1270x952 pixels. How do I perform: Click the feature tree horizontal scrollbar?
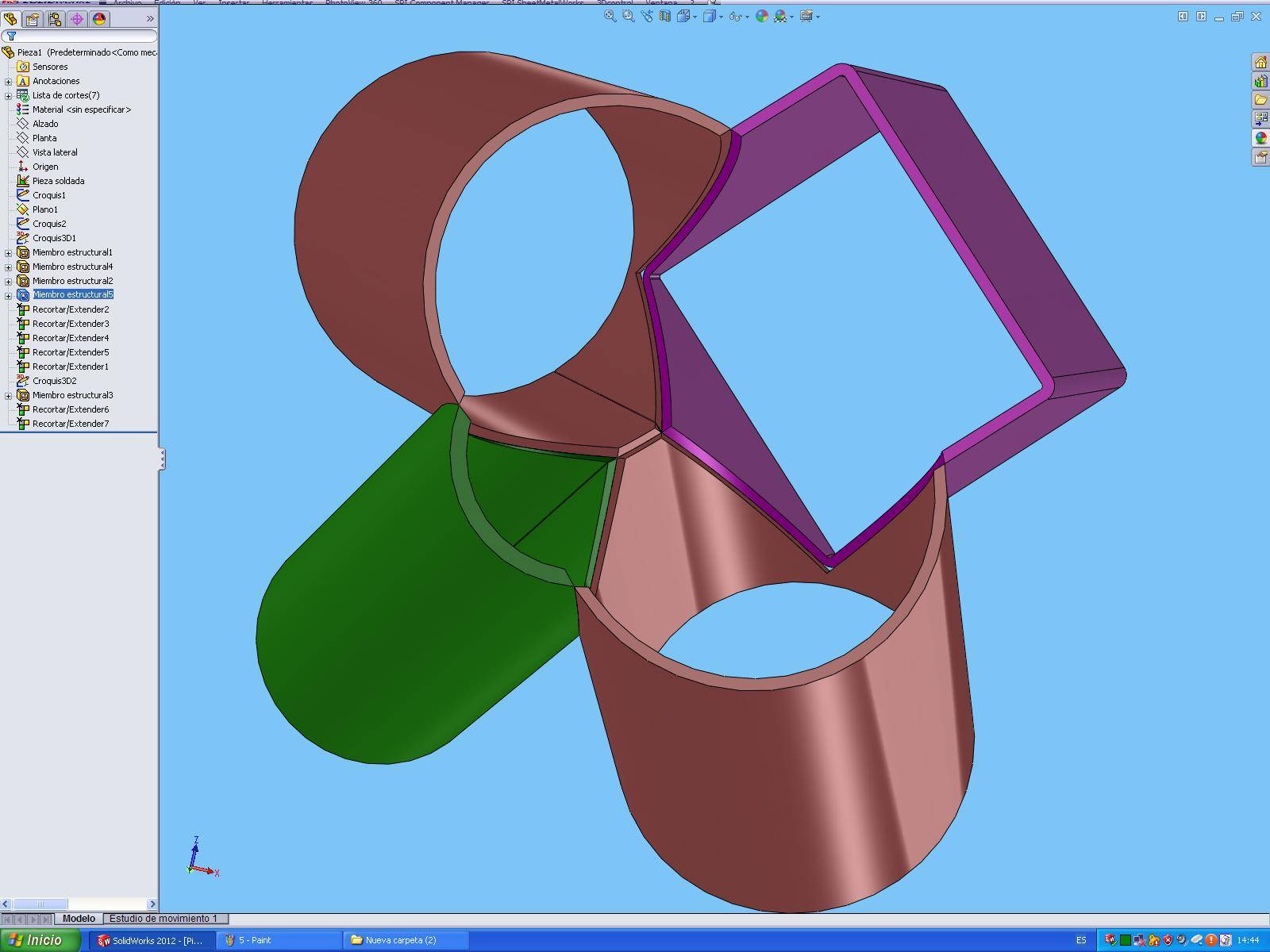pyautogui.click(x=79, y=904)
